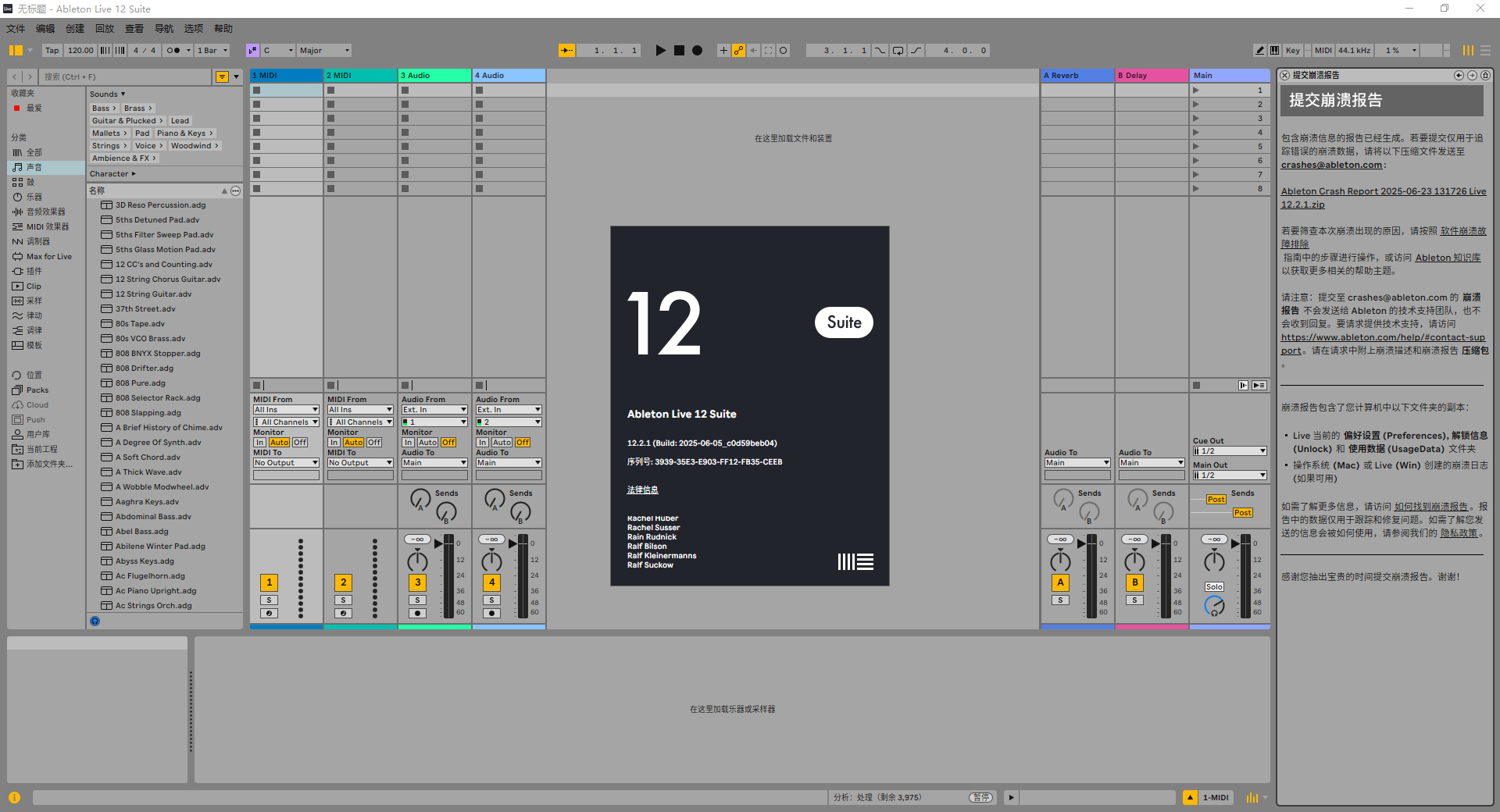Close the crash report help panel

[1284, 76]
